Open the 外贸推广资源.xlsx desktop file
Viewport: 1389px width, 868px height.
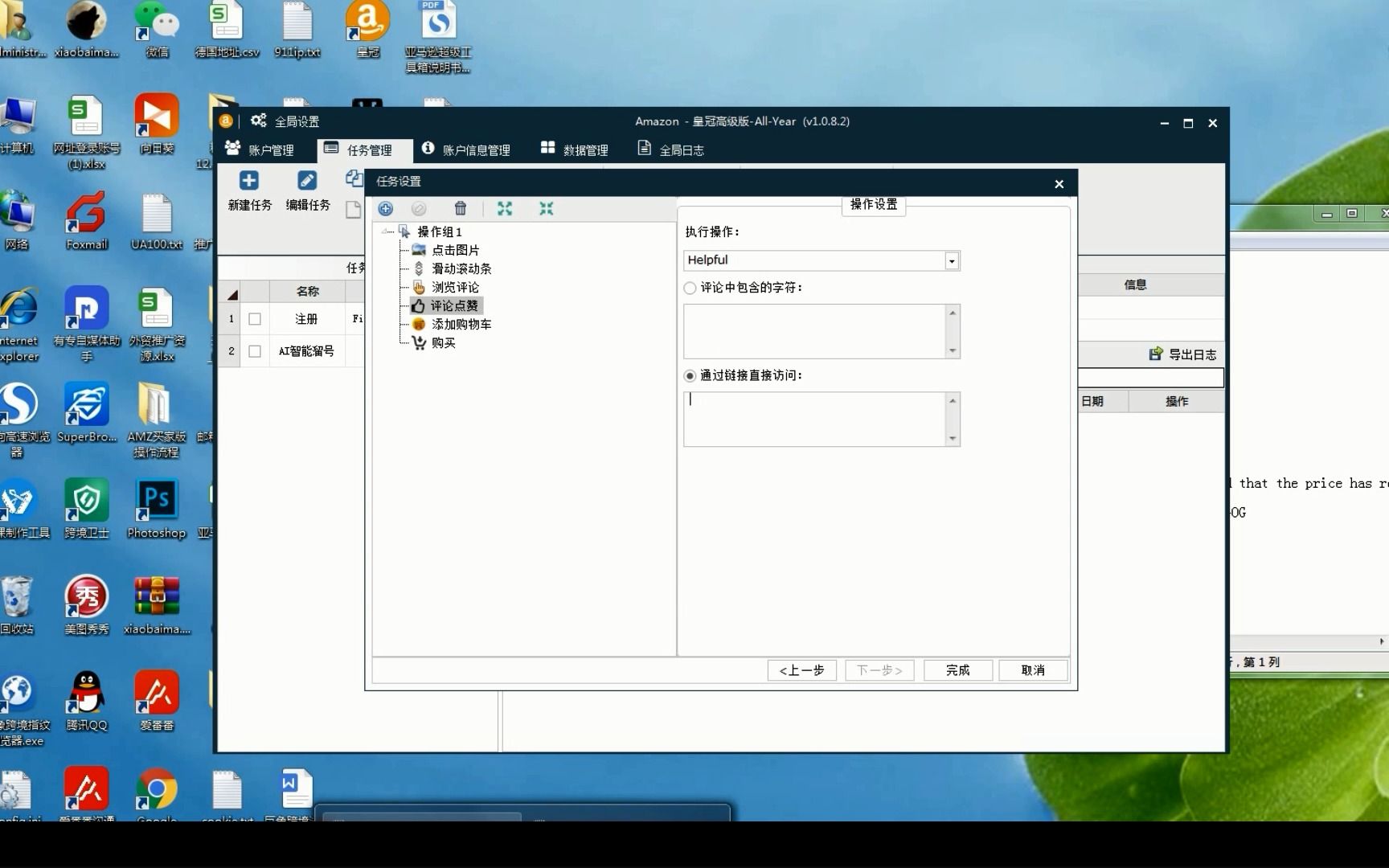(157, 325)
